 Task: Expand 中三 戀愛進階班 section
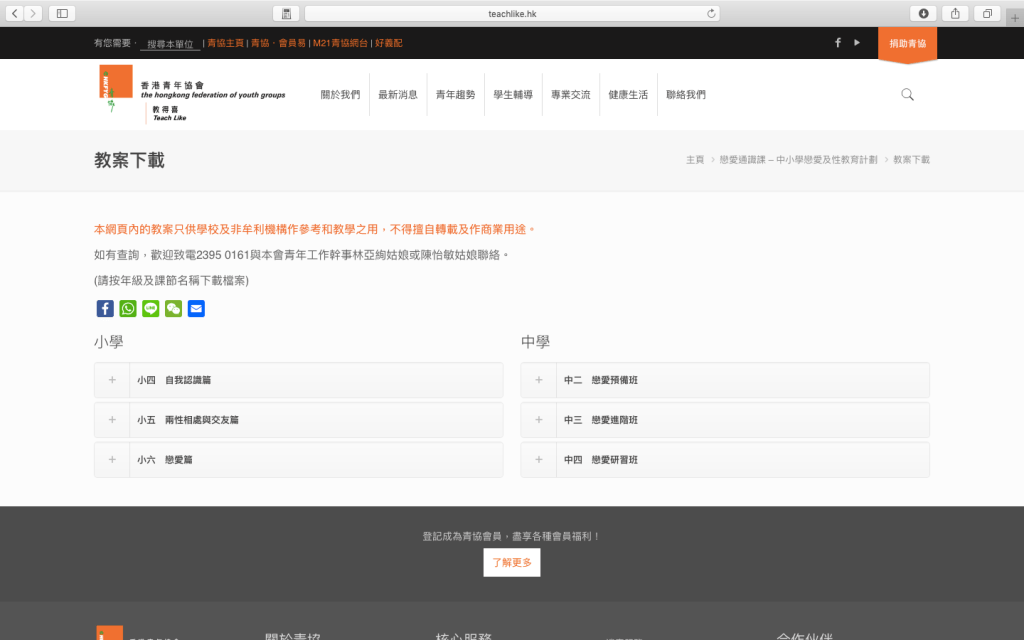[x=539, y=420]
